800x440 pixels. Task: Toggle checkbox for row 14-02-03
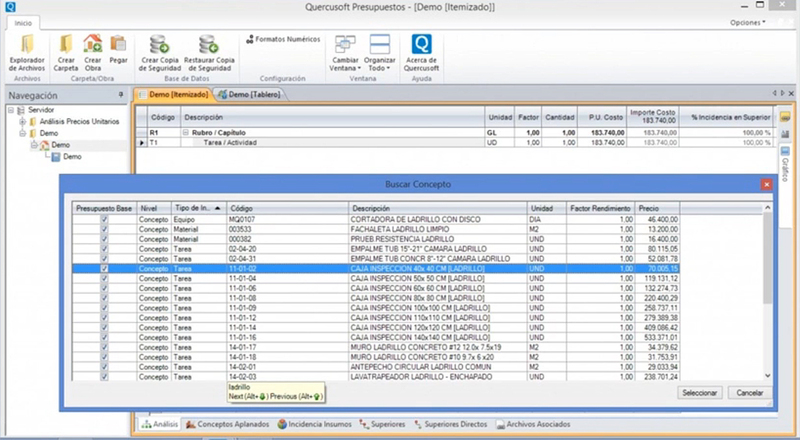tap(105, 377)
